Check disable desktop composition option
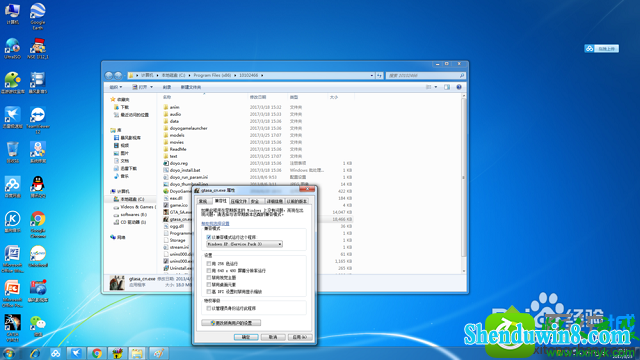640x360 pixels. point(209,284)
